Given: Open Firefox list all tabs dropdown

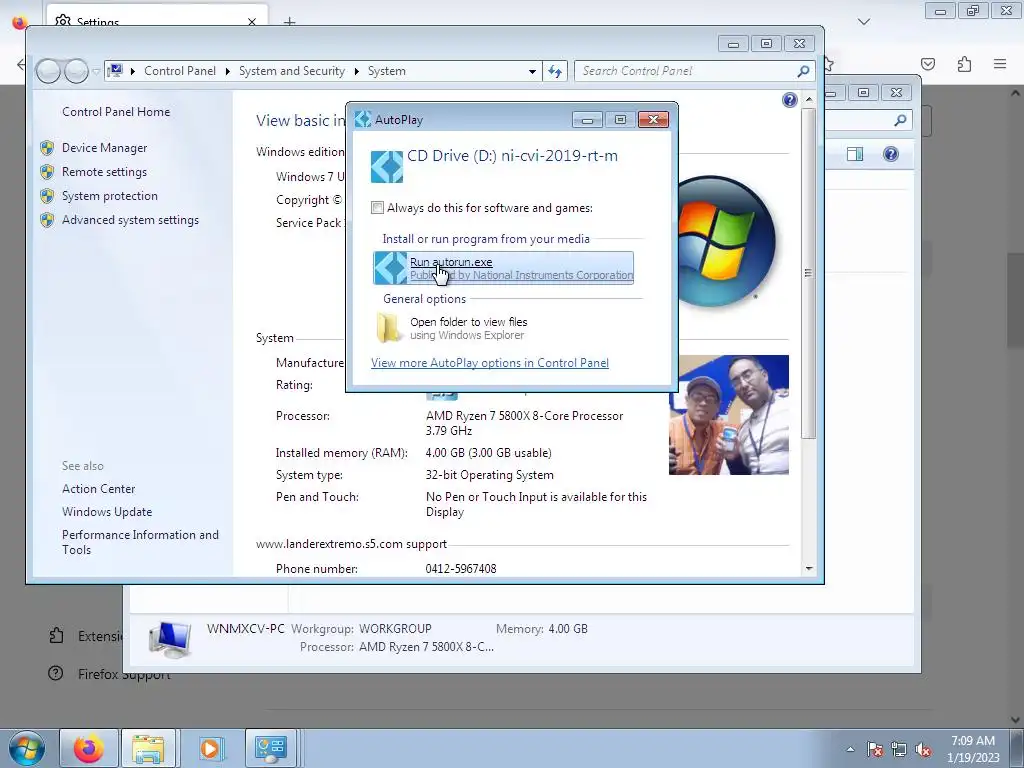Looking at the screenshot, I should click(x=864, y=22).
